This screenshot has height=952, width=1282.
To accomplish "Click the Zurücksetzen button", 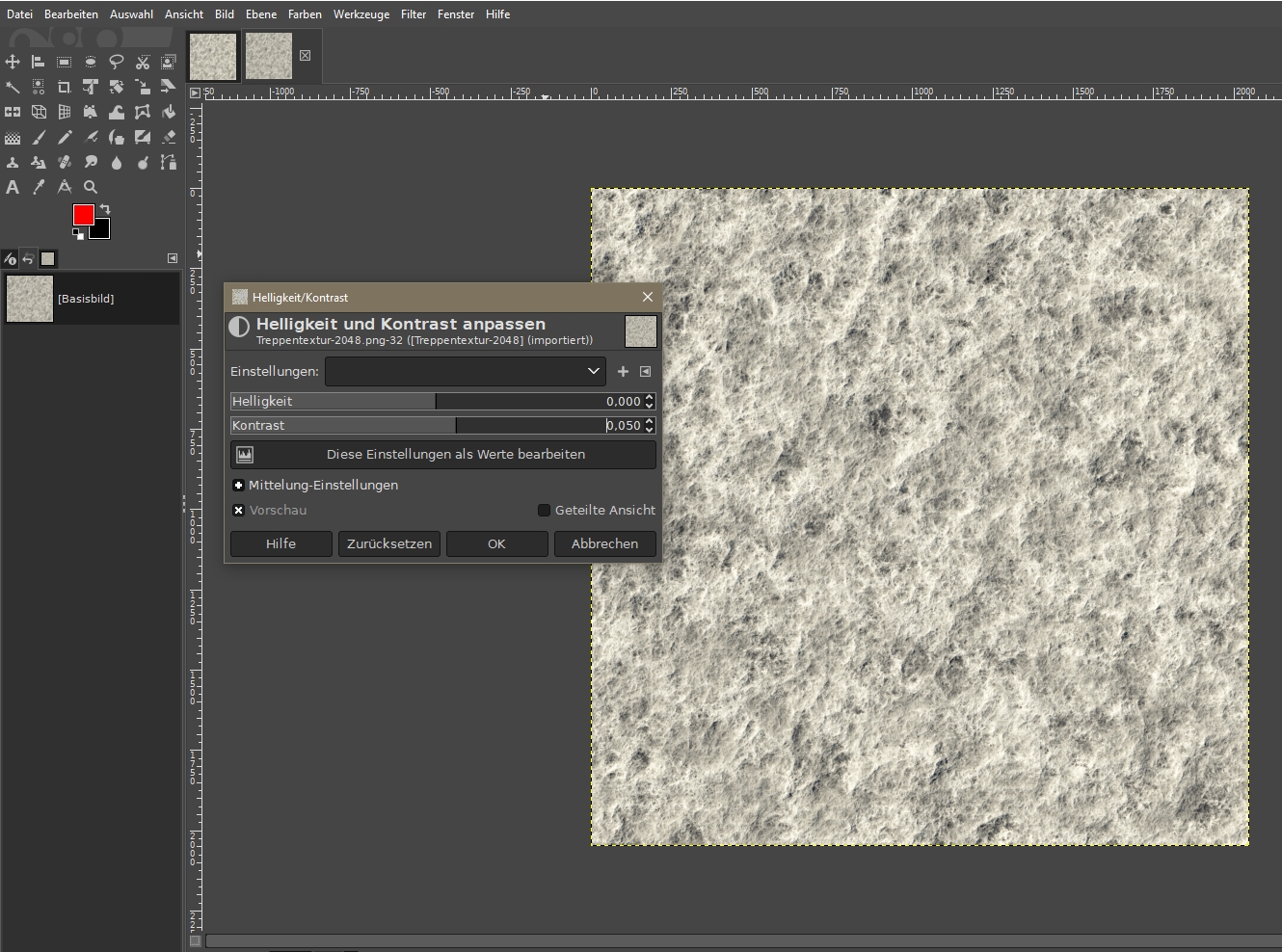I will tap(389, 543).
